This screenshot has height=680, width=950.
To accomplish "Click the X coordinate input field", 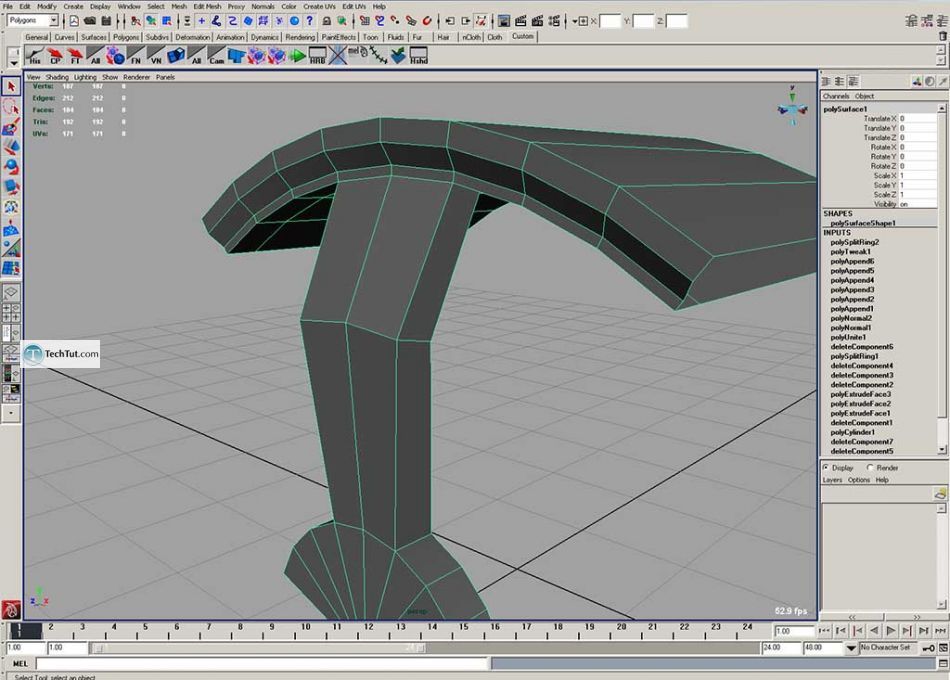I will tap(610, 21).
